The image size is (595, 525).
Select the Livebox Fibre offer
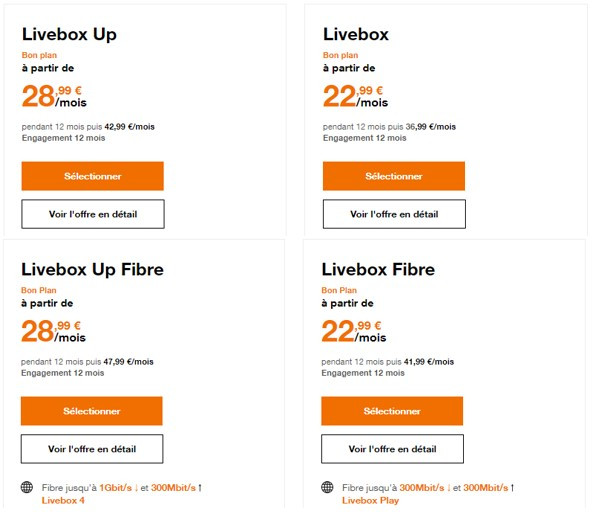(x=392, y=411)
